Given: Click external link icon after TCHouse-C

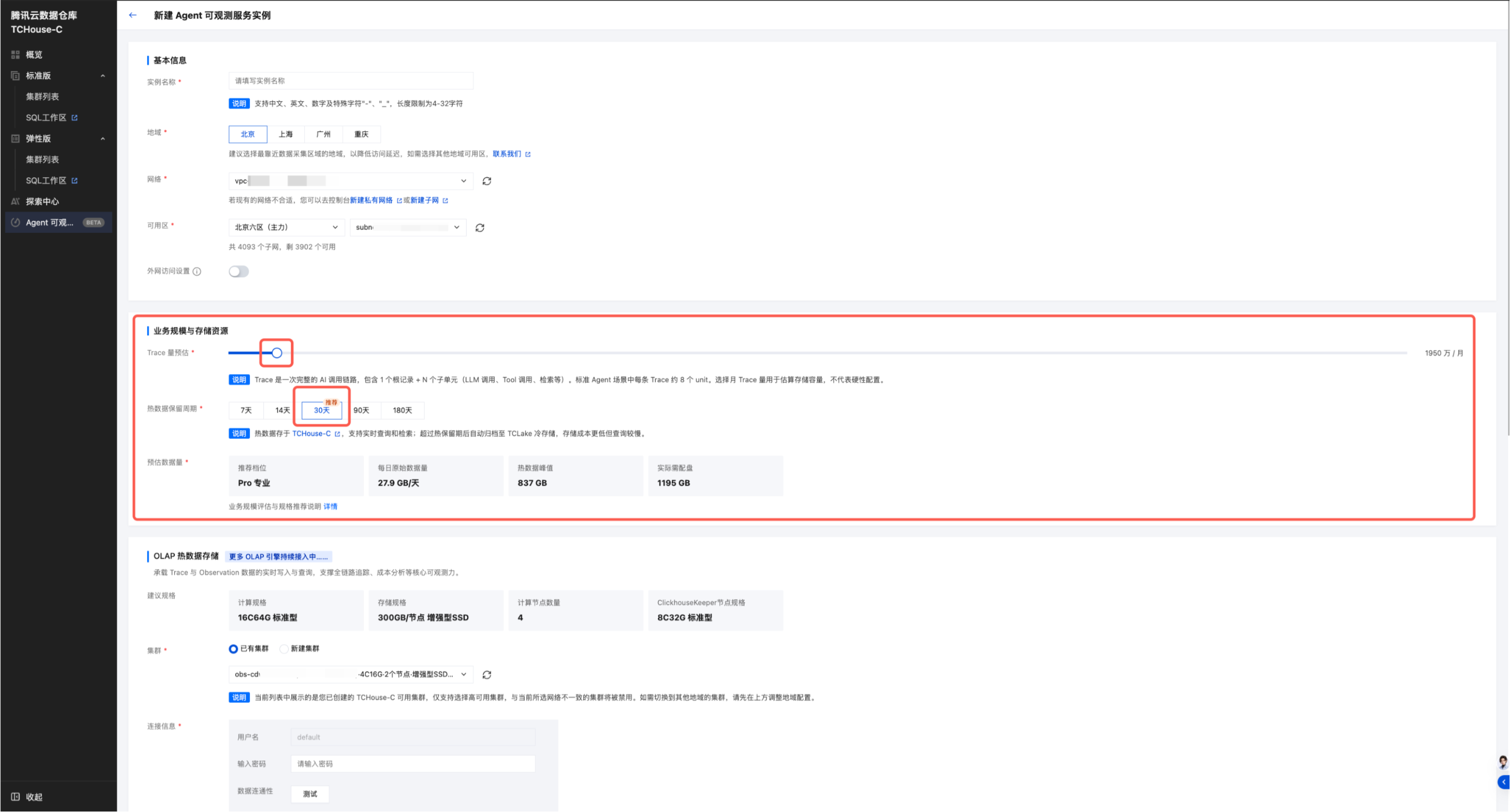Looking at the screenshot, I should [337, 434].
